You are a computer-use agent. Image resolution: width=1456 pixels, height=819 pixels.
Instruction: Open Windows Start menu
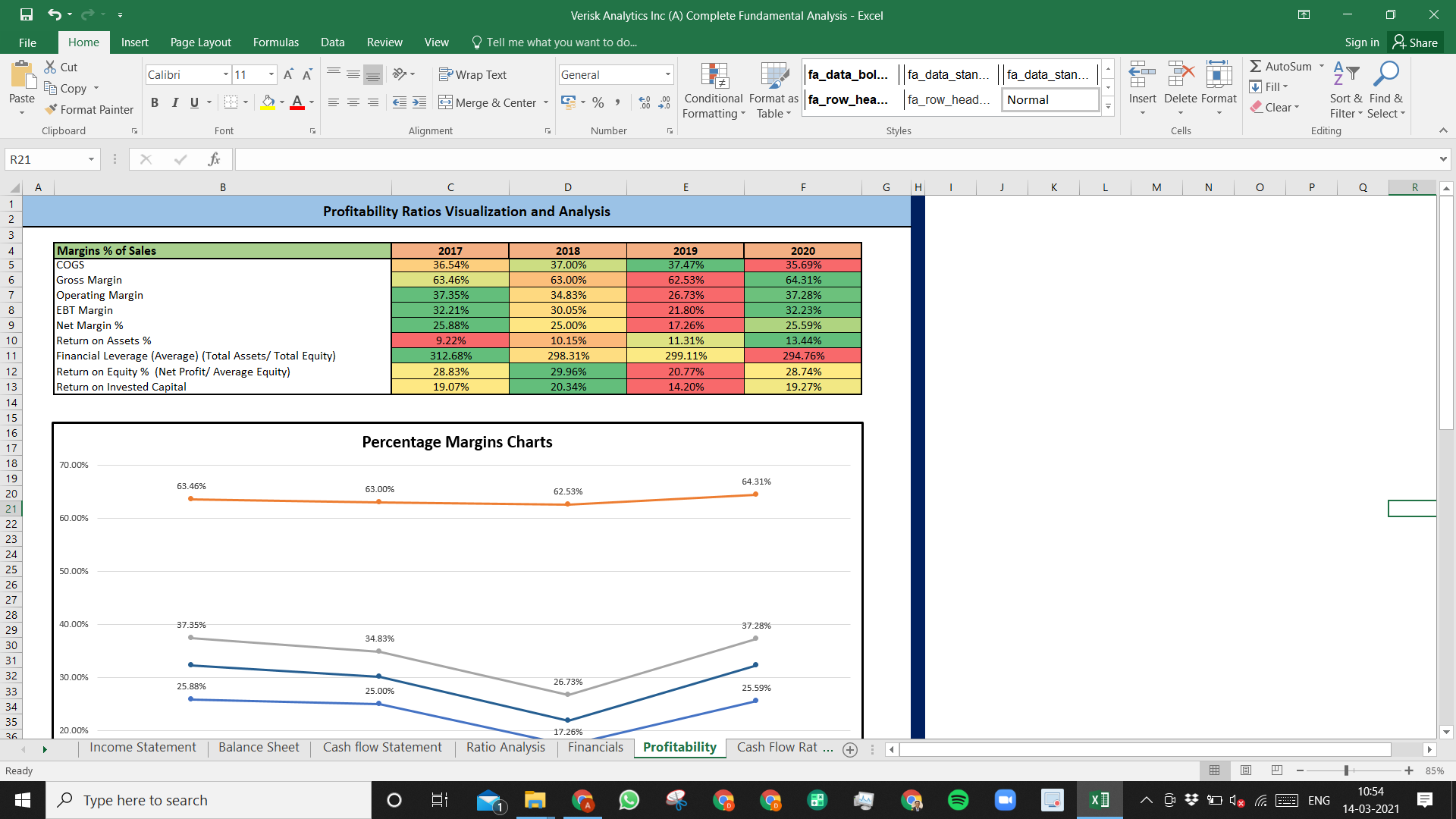(23, 800)
